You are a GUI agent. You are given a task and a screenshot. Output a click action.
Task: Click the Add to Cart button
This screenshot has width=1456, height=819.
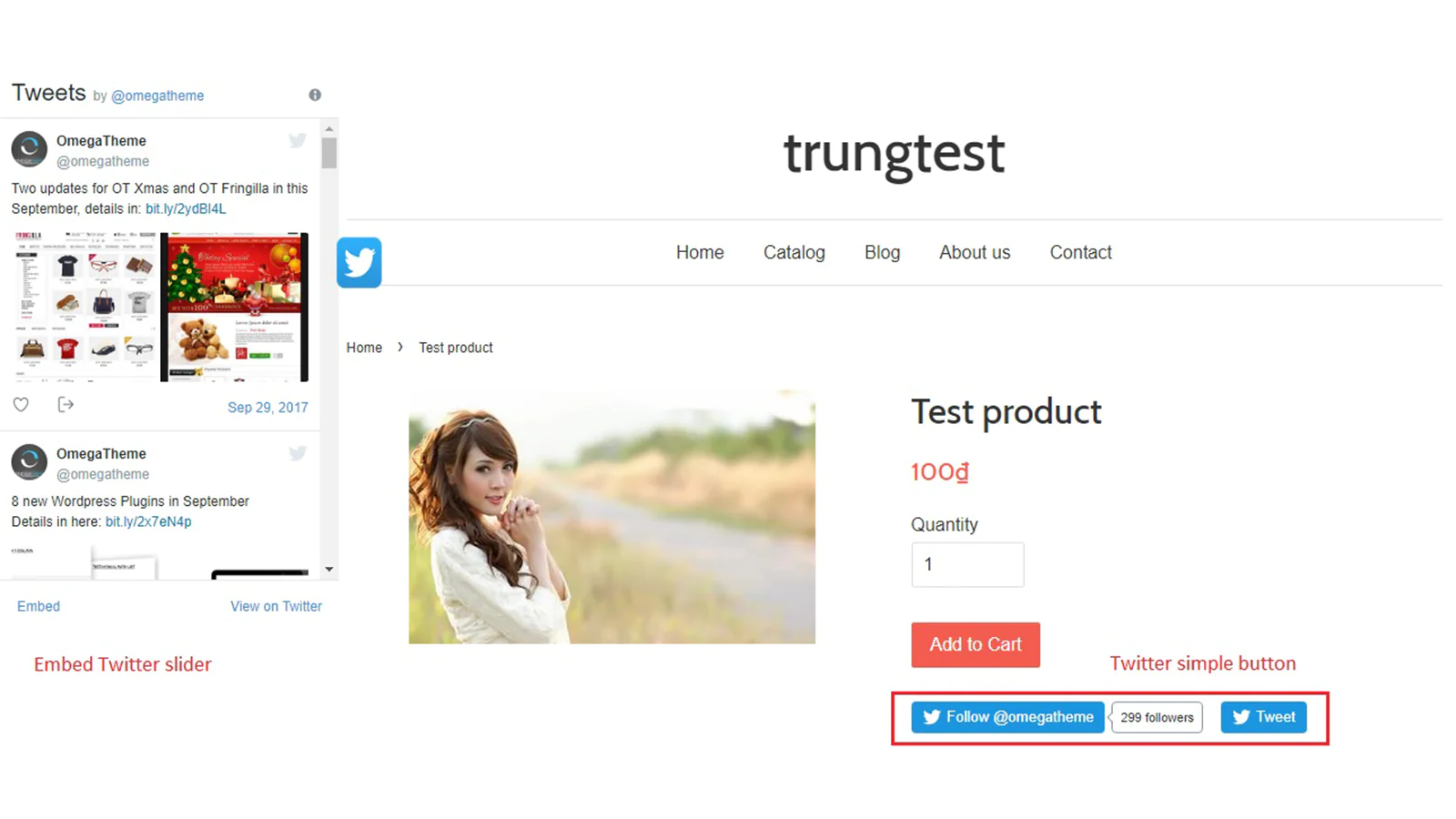click(x=976, y=644)
